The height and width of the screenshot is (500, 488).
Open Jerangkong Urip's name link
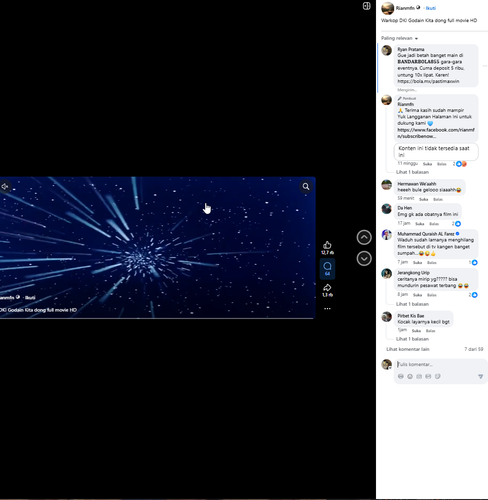click(x=413, y=273)
